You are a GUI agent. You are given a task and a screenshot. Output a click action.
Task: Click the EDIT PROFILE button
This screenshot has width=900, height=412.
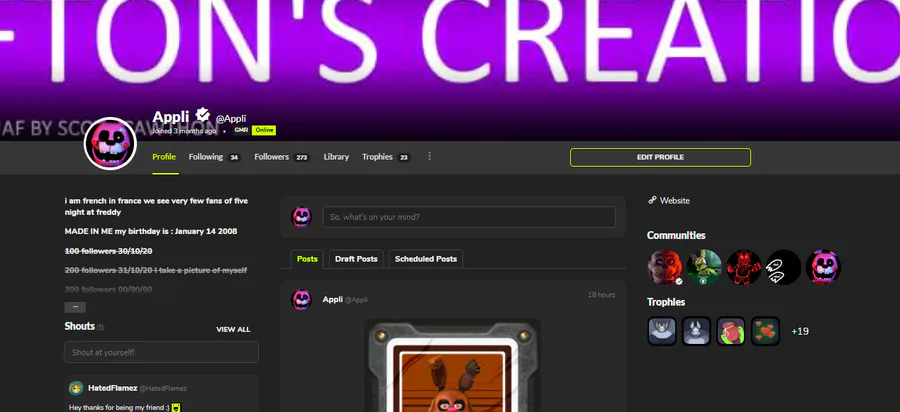[660, 157]
